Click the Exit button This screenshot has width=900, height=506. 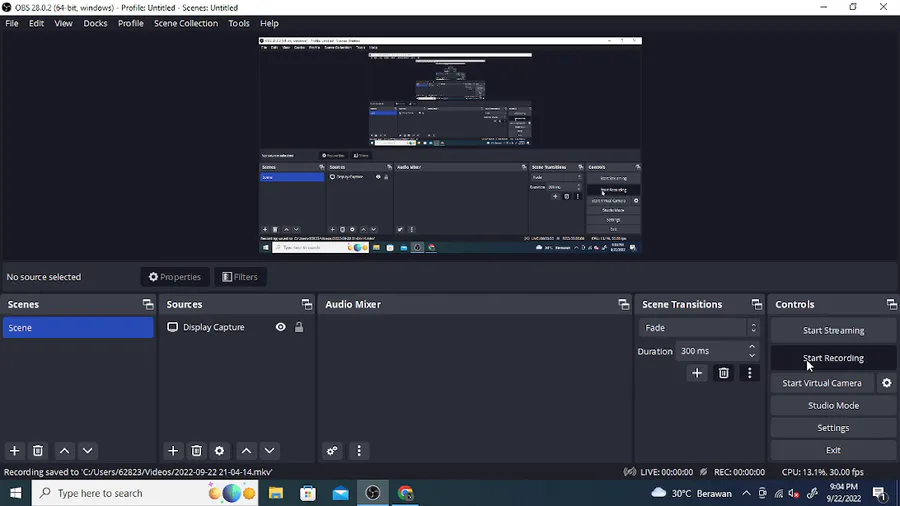click(833, 450)
